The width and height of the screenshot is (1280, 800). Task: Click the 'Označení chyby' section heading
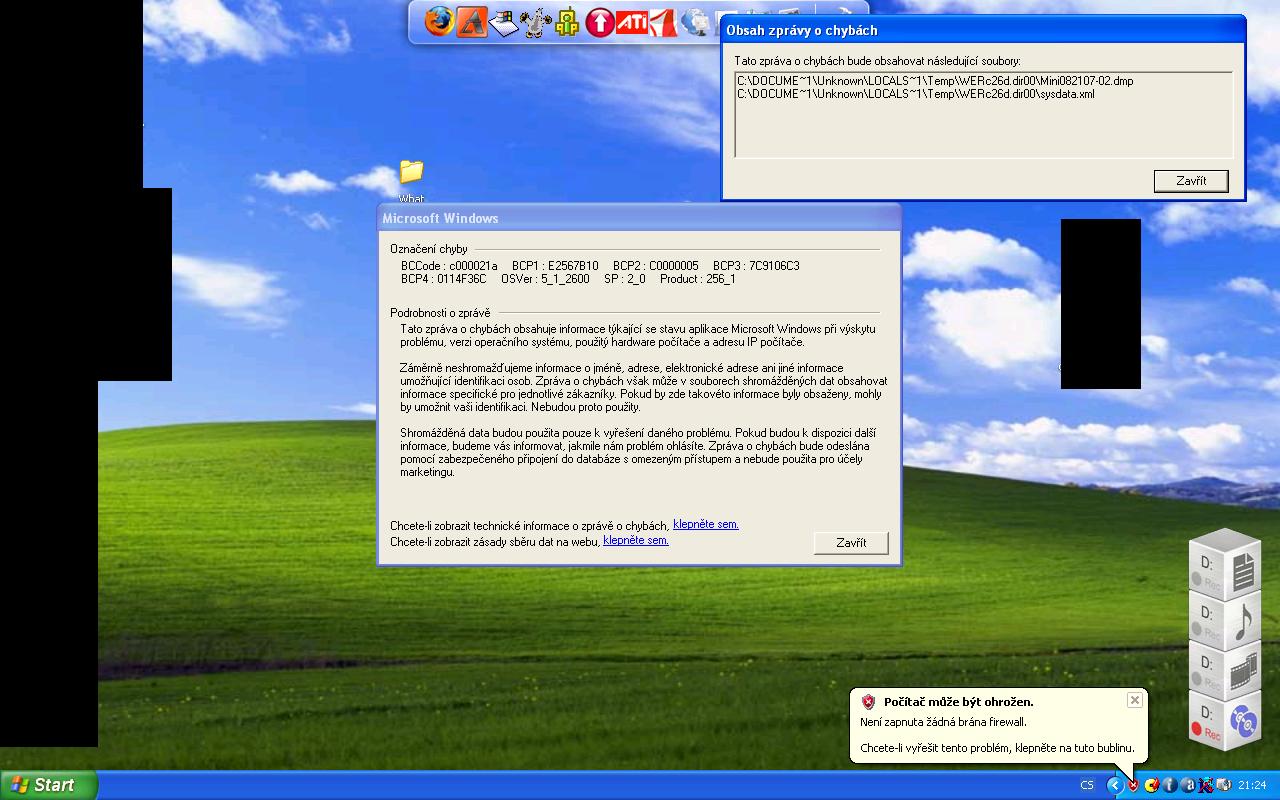[x=429, y=249]
